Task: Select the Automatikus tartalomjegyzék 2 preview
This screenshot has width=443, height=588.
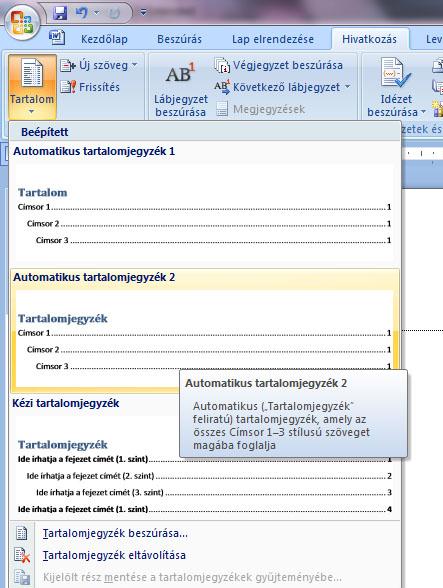Action: pos(204,339)
